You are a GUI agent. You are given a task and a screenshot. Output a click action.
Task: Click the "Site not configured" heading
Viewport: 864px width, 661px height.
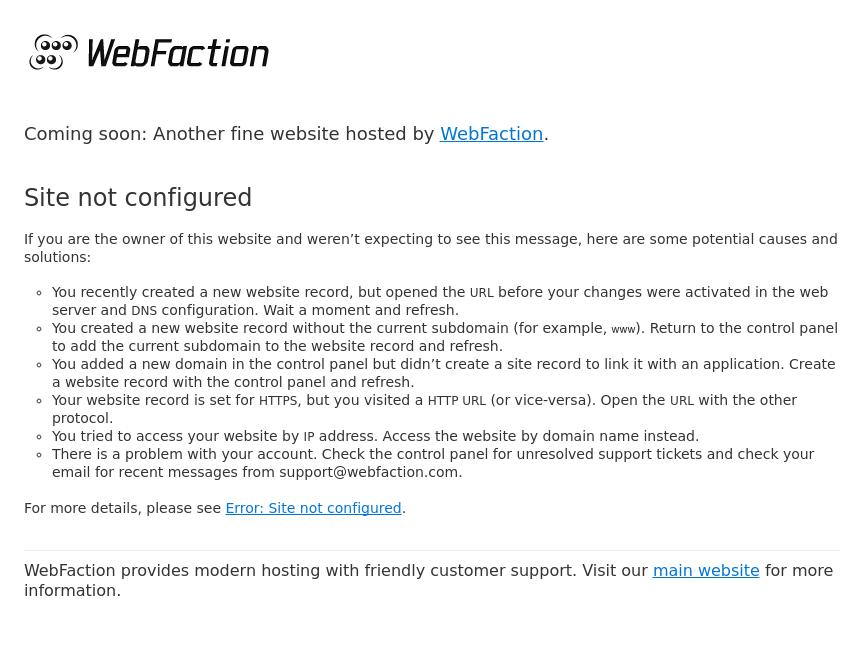(138, 198)
